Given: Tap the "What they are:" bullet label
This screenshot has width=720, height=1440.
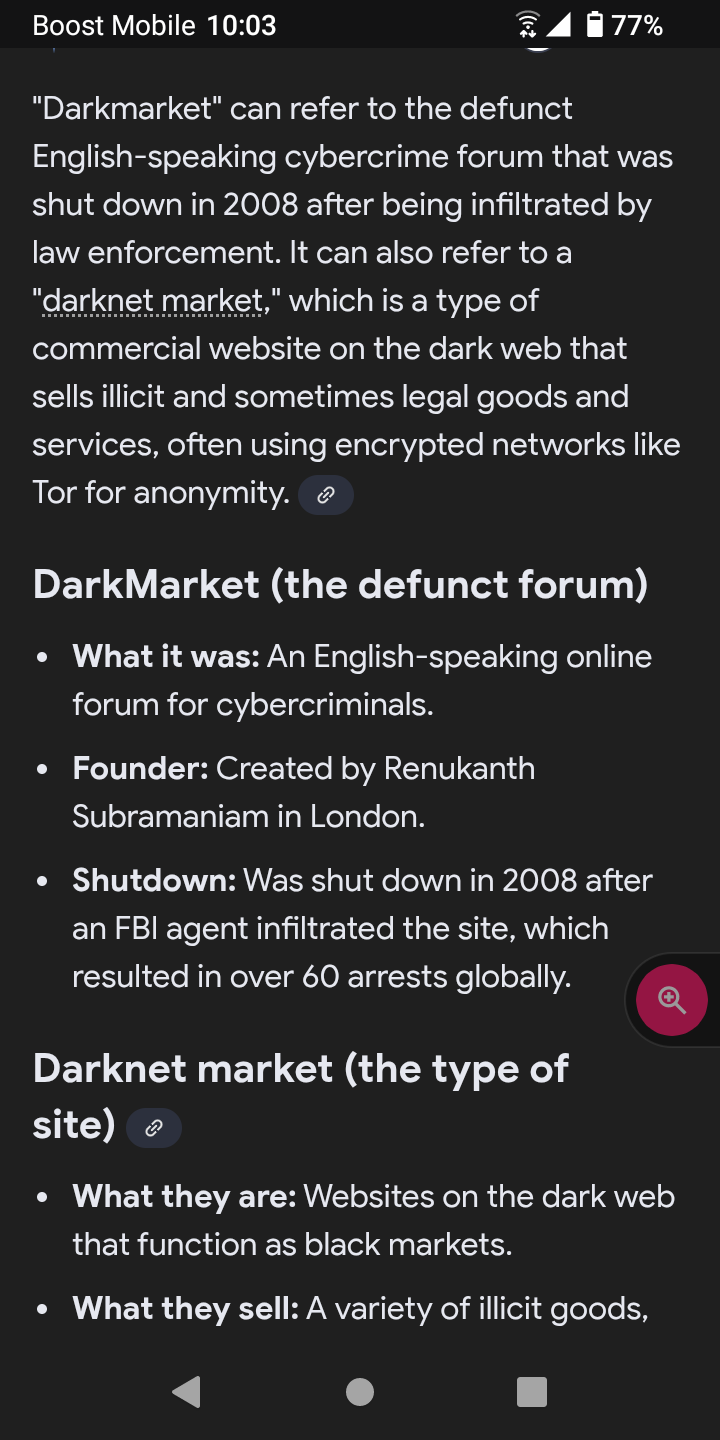Looking at the screenshot, I should 184,1197.
